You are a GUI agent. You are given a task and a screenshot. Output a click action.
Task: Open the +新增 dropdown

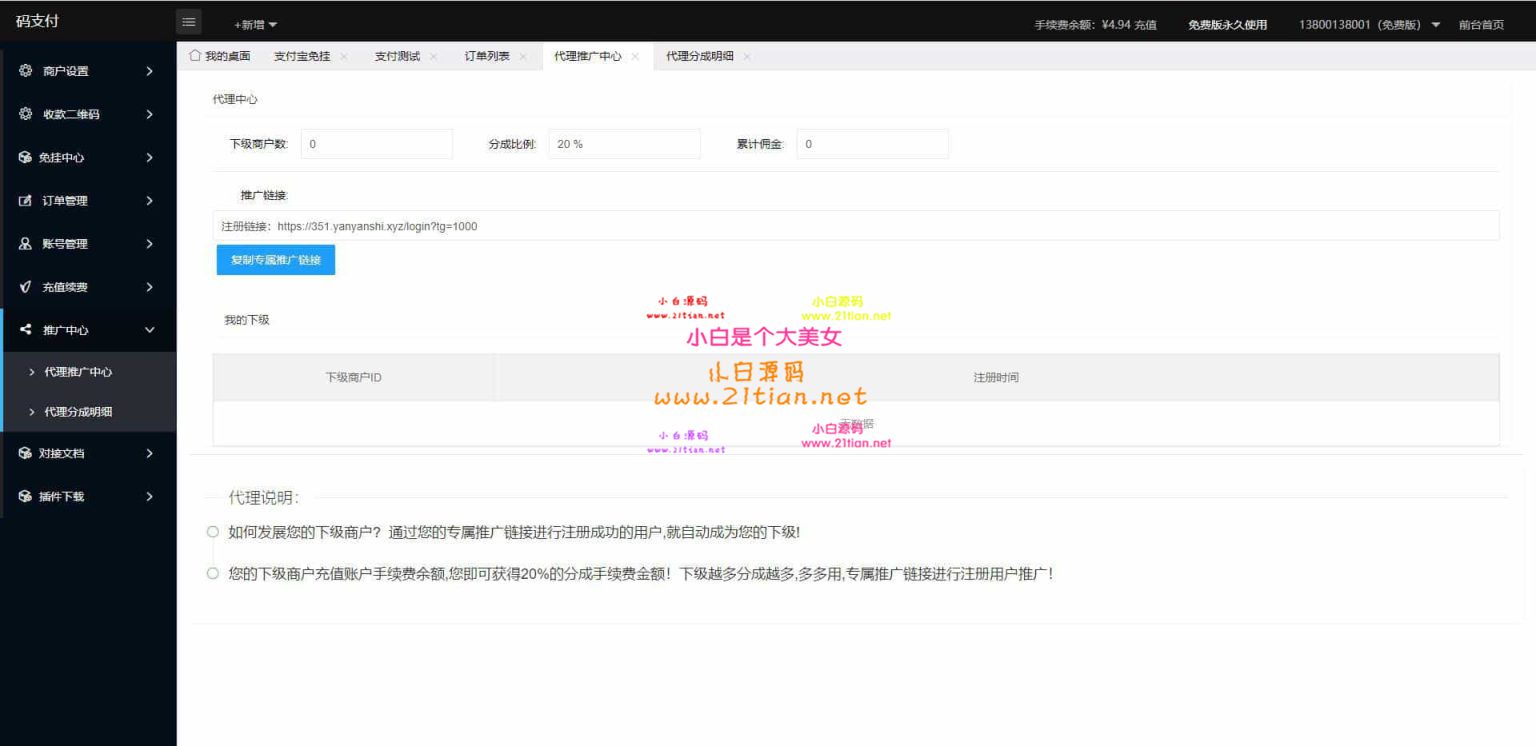coord(256,25)
